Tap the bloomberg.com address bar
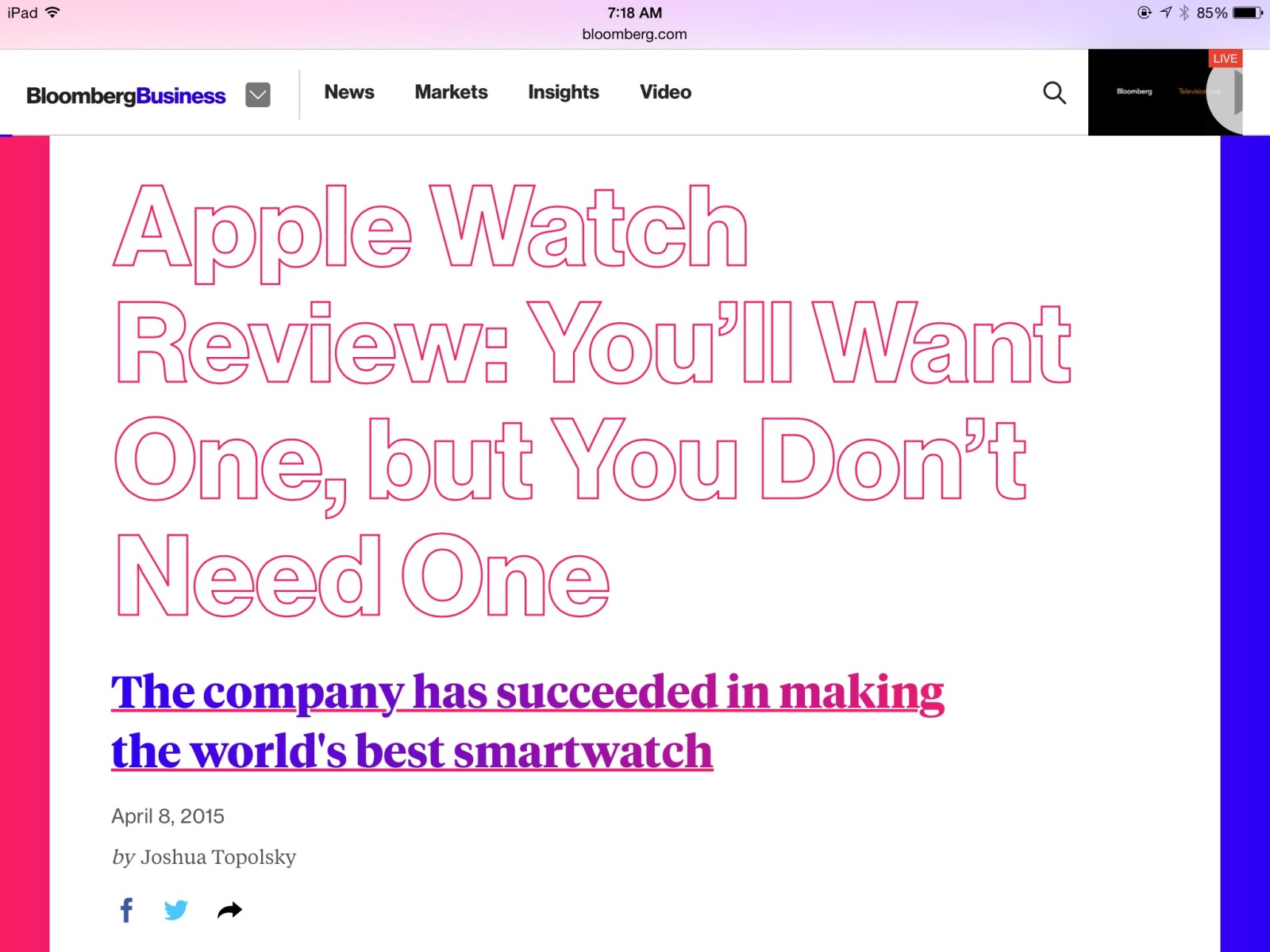Image resolution: width=1270 pixels, height=952 pixels. pyautogui.click(x=634, y=34)
